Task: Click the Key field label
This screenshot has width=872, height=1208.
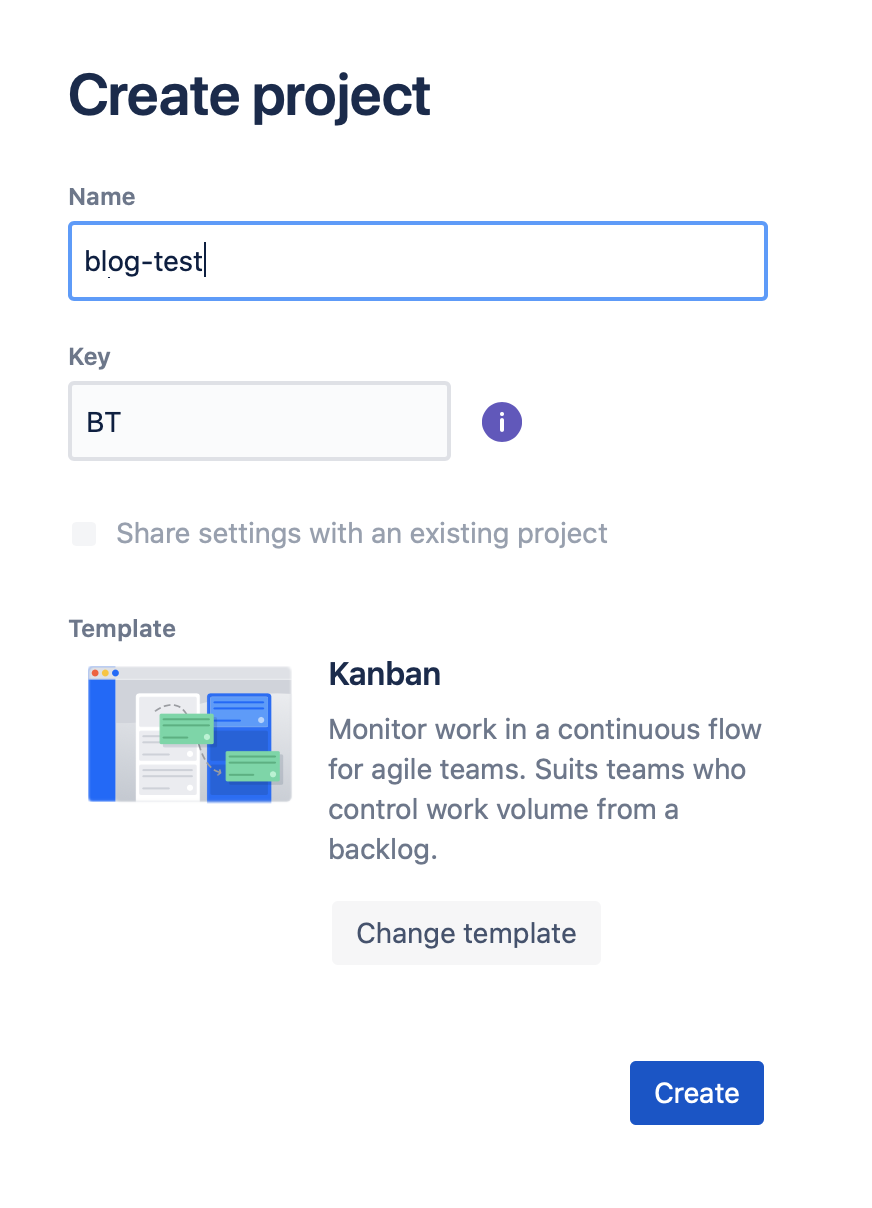Action: click(89, 357)
